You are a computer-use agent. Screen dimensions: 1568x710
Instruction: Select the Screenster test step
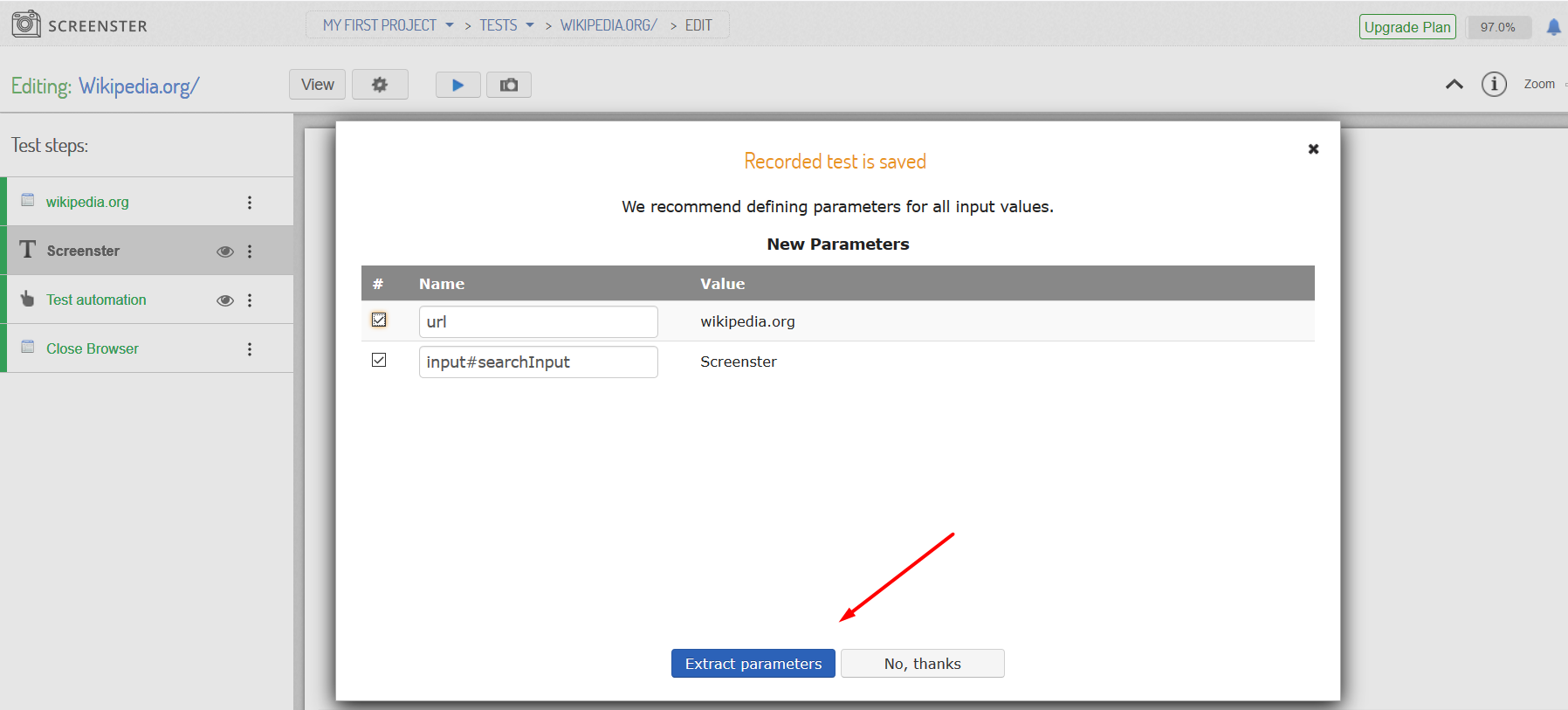[x=147, y=251]
